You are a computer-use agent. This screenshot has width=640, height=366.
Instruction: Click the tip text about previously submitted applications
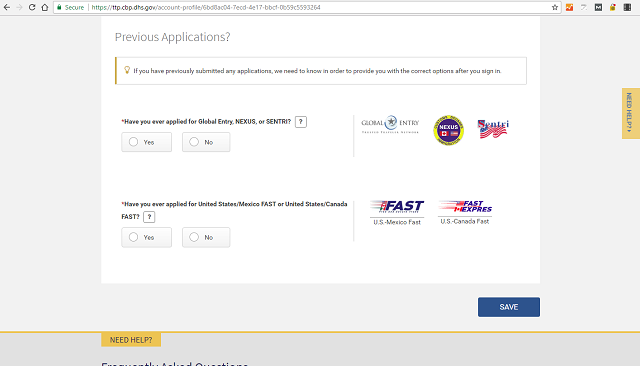coord(317,71)
